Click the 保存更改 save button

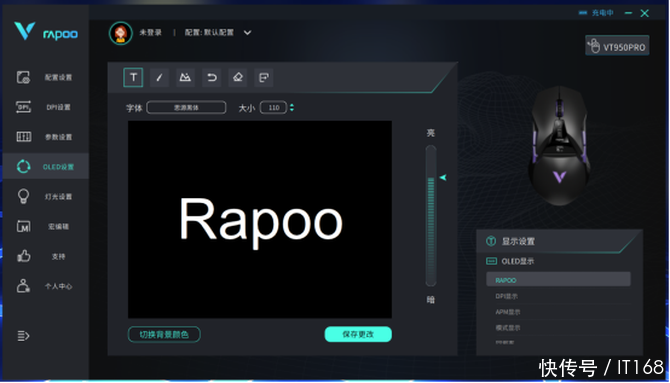point(358,334)
